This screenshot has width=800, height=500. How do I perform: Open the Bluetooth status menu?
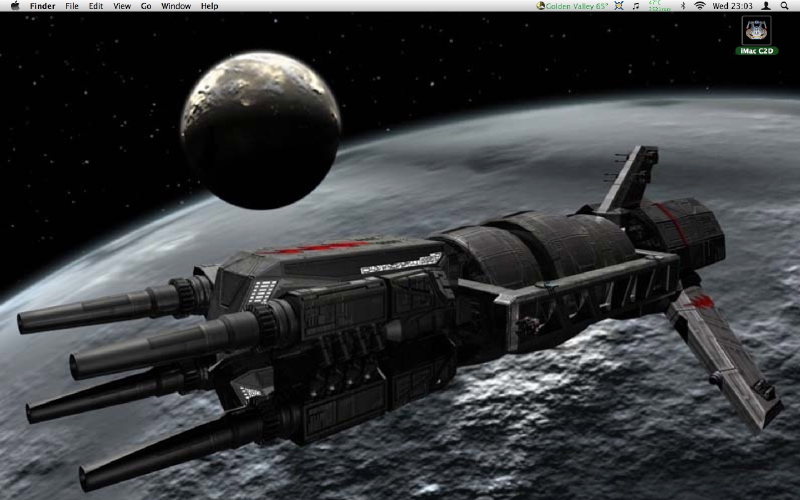[x=683, y=6]
